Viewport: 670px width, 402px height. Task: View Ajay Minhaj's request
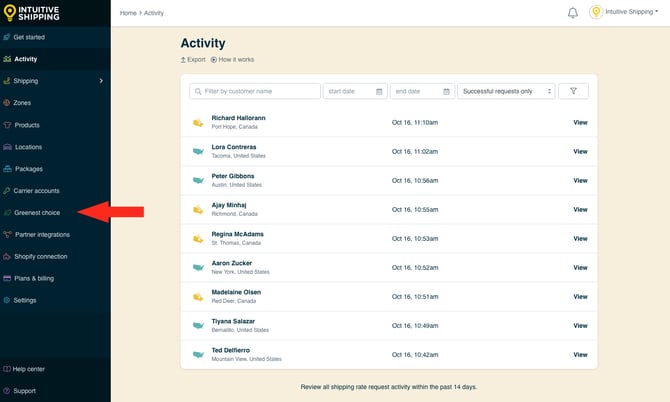[x=580, y=210]
